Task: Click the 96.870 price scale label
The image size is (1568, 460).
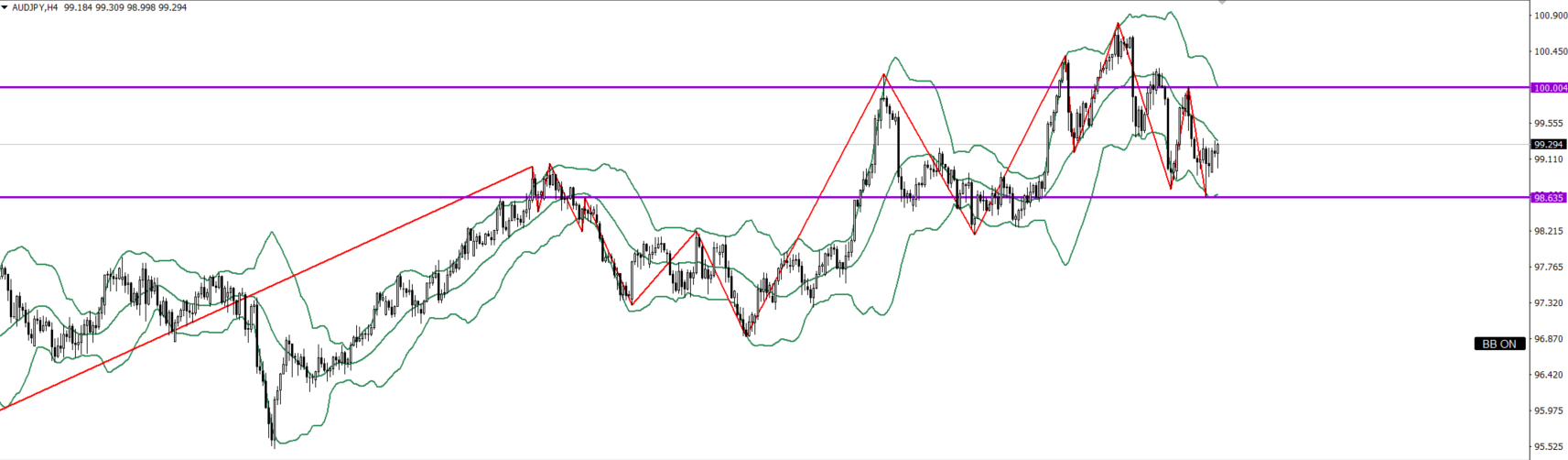Action: pyautogui.click(x=1549, y=339)
